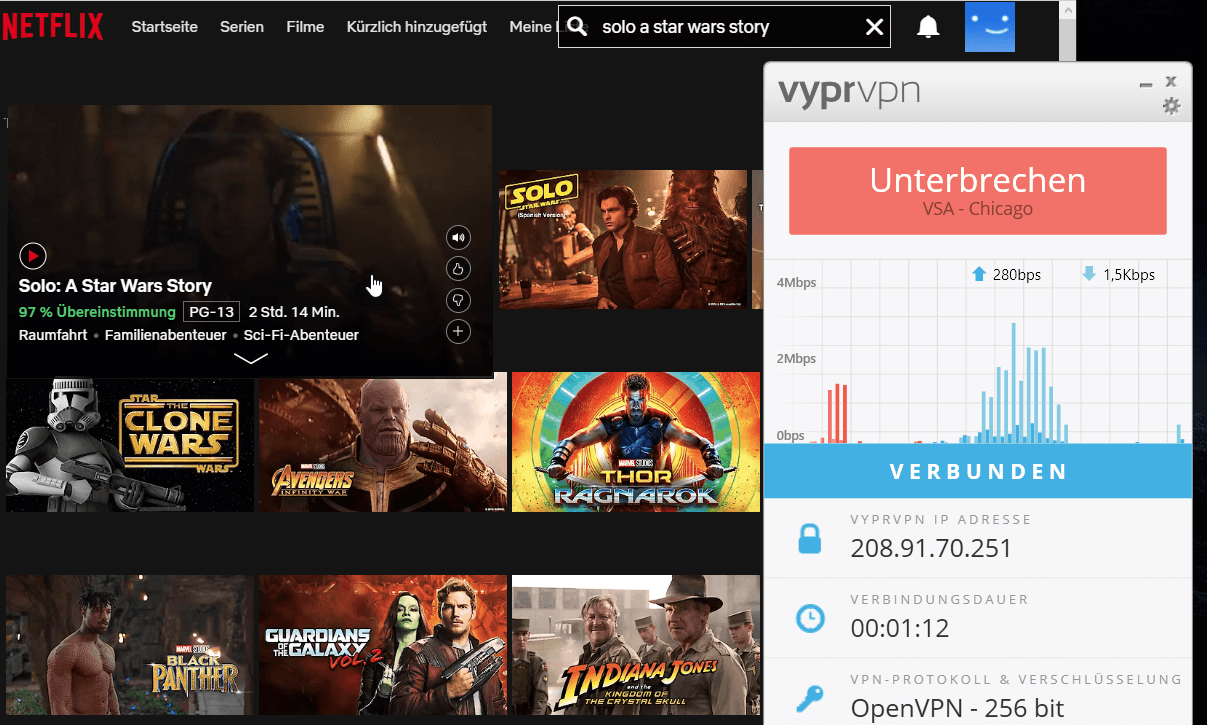Open the Solo Spanish Version thumbnail
The width and height of the screenshot is (1207, 725).
(623, 239)
